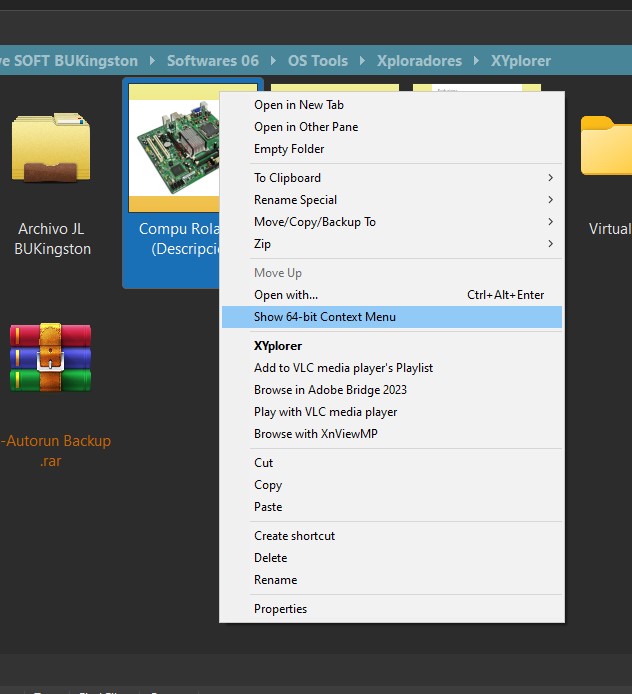Open the Archivo JL BUKingston folder icon
This screenshot has width=632, height=694.
(51, 151)
